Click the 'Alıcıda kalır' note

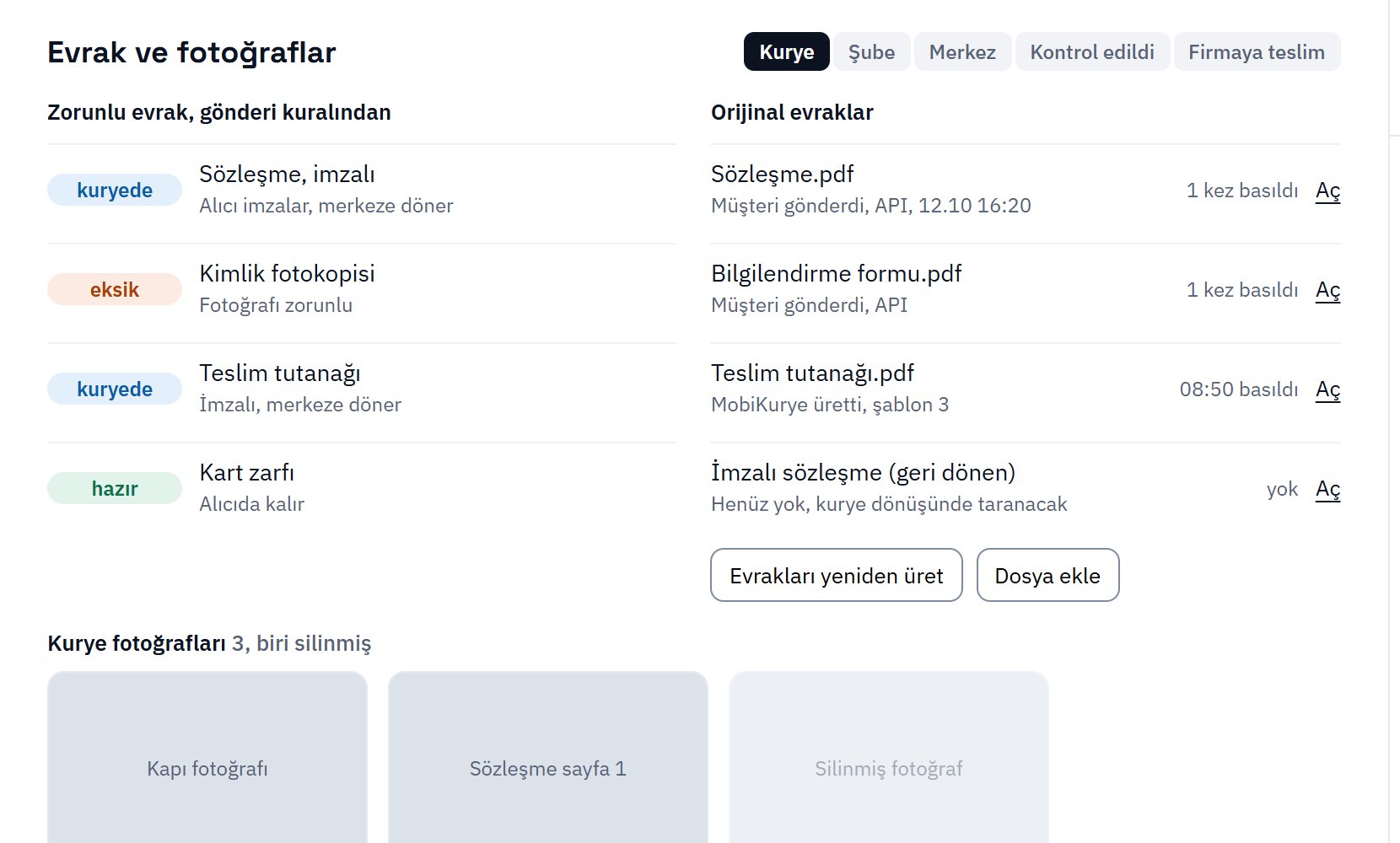coord(251,504)
